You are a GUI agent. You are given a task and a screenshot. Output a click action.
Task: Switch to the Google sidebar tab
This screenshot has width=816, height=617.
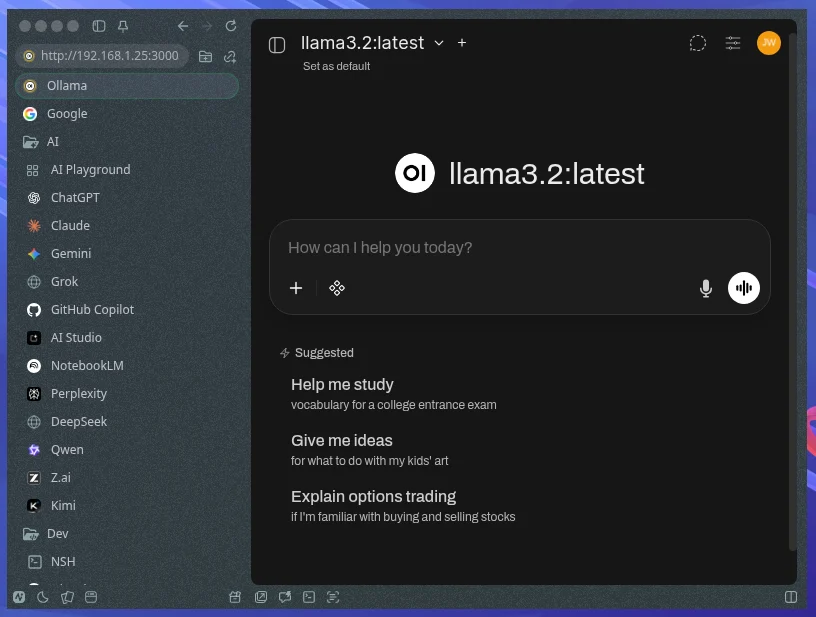67,114
